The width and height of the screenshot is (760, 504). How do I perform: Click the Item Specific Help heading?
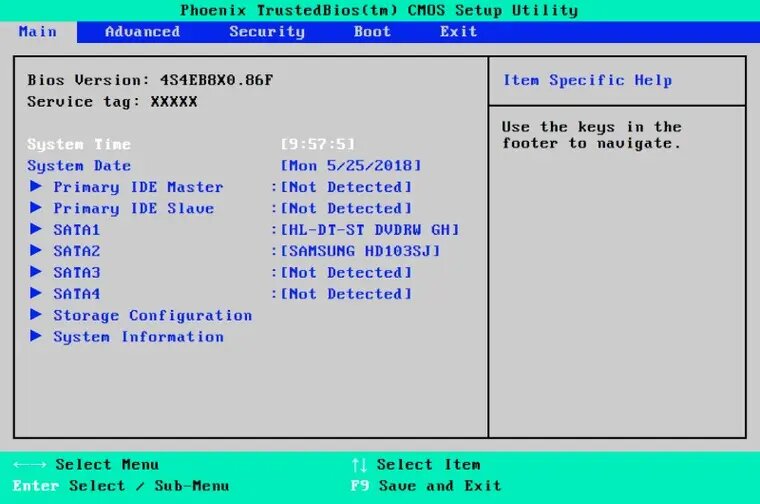(x=587, y=80)
